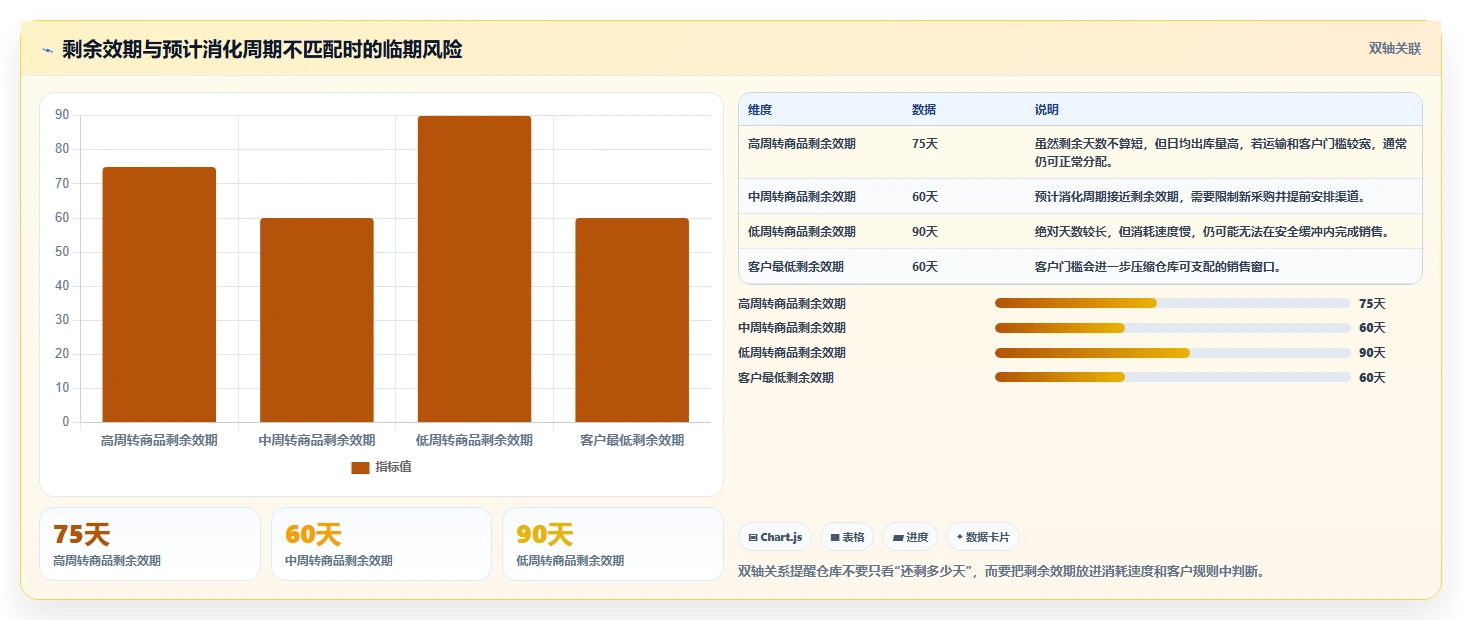Click the lightning icon beside the card title
Screen dimensions: 1462x620
[x=47, y=51]
